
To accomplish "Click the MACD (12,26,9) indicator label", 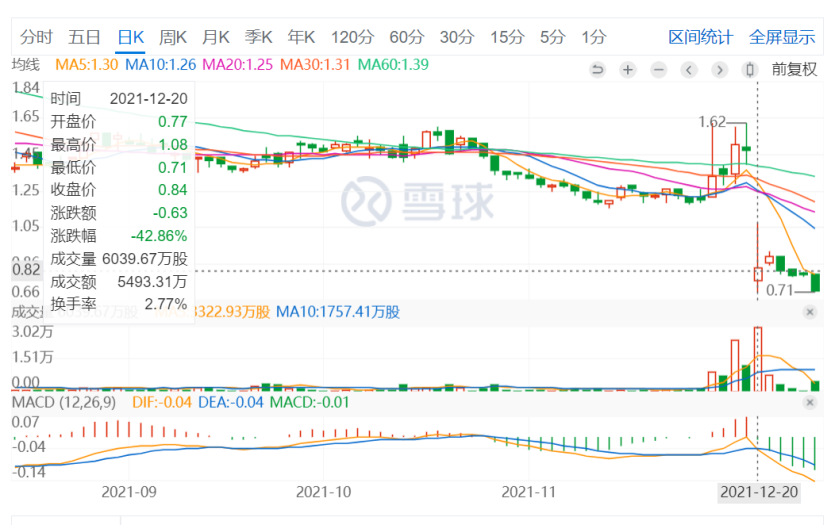I will 64,402.
